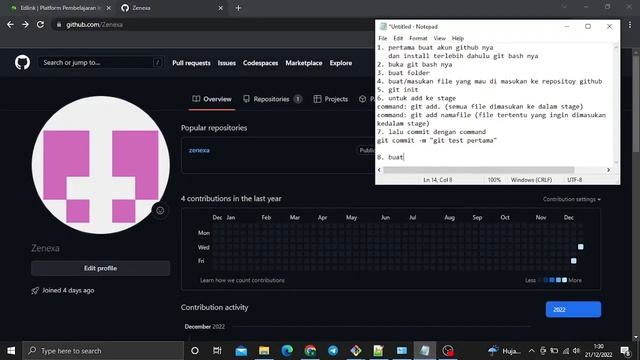Click the GitHub Search or jump to field

tap(101, 62)
